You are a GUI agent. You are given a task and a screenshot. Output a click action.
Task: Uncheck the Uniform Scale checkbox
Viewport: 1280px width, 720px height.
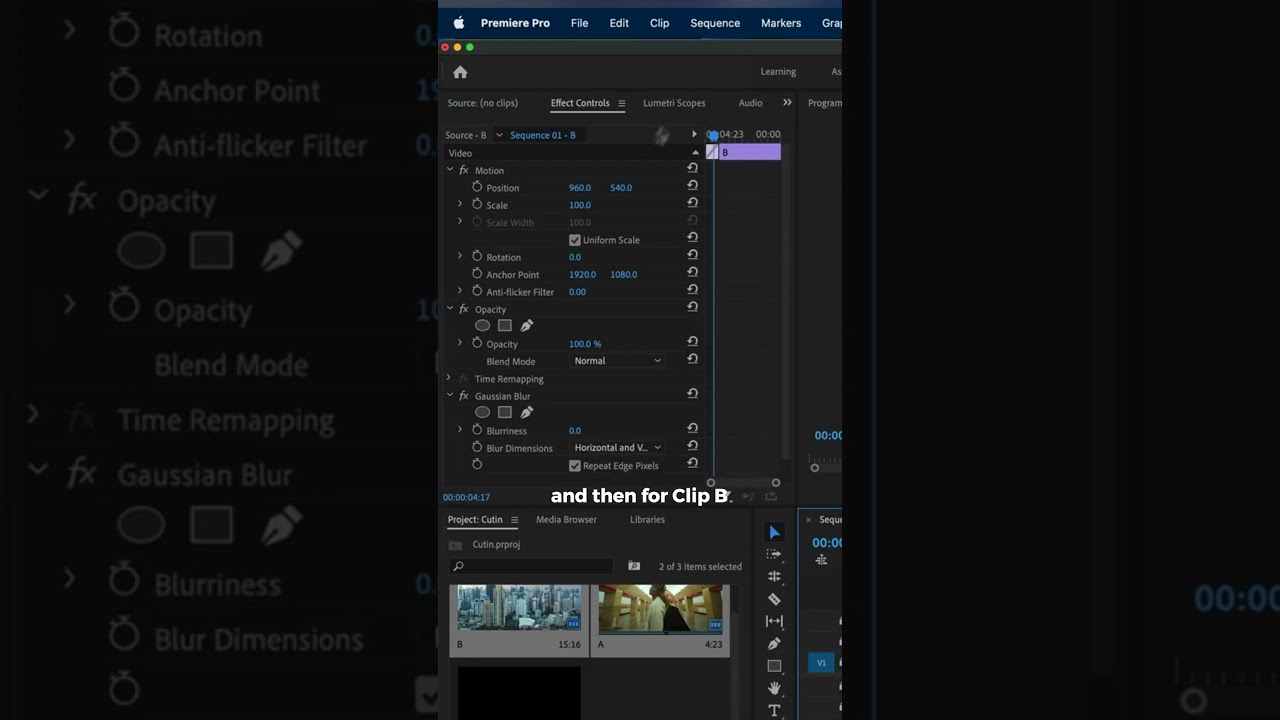pyautogui.click(x=575, y=240)
